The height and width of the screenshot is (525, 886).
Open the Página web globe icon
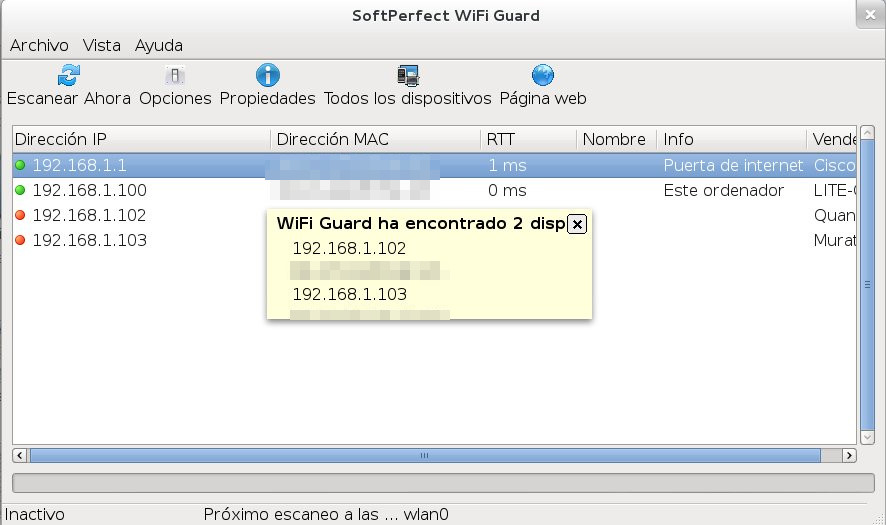click(542, 75)
